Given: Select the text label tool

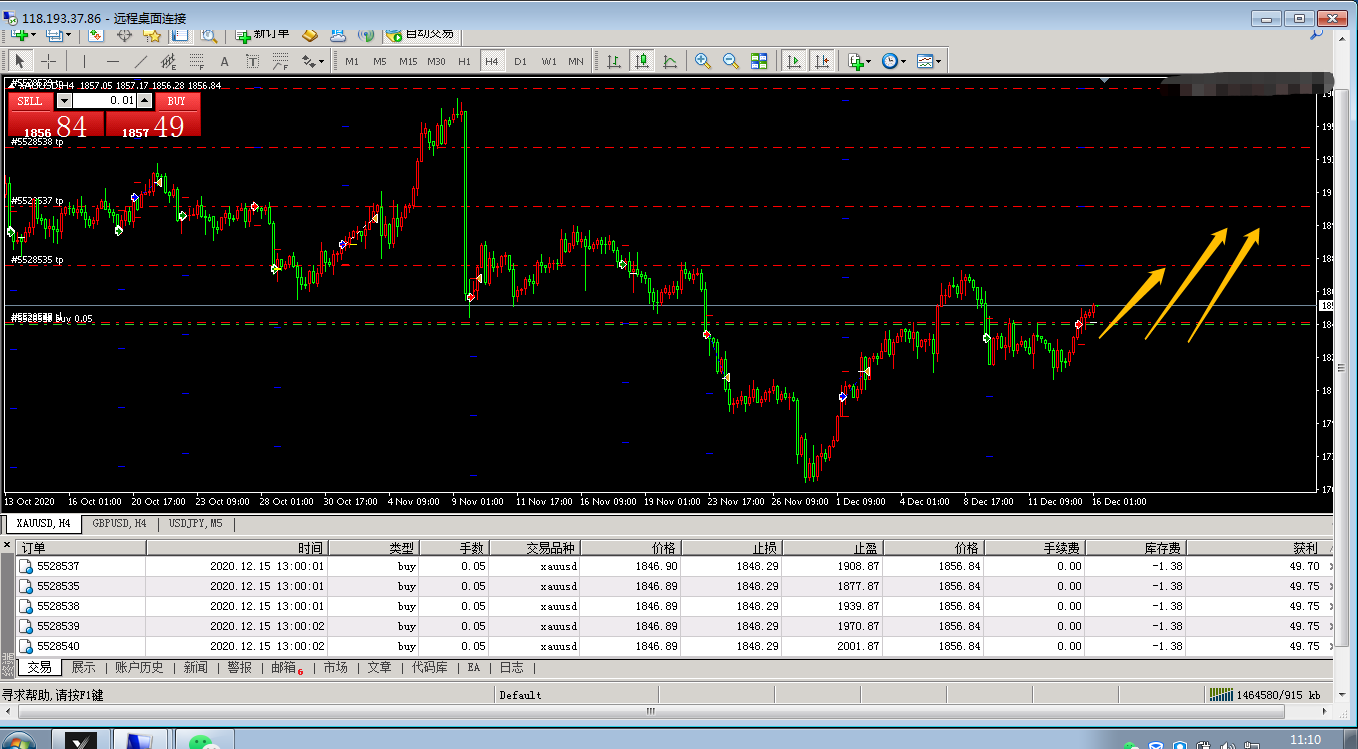Looking at the screenshot, I should click(x=252, y=61).
